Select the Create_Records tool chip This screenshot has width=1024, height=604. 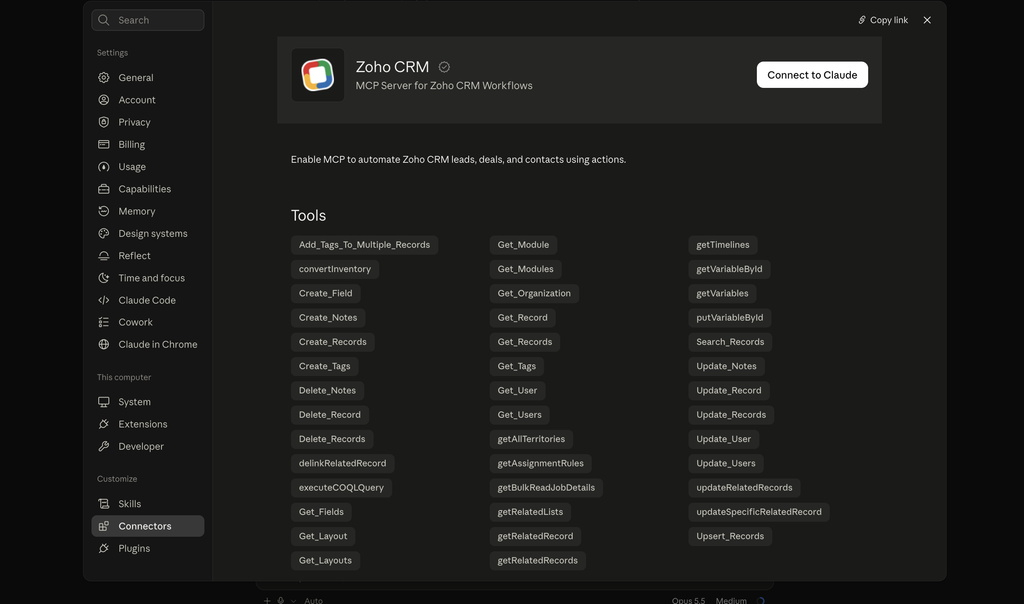[x=332, y=342]
